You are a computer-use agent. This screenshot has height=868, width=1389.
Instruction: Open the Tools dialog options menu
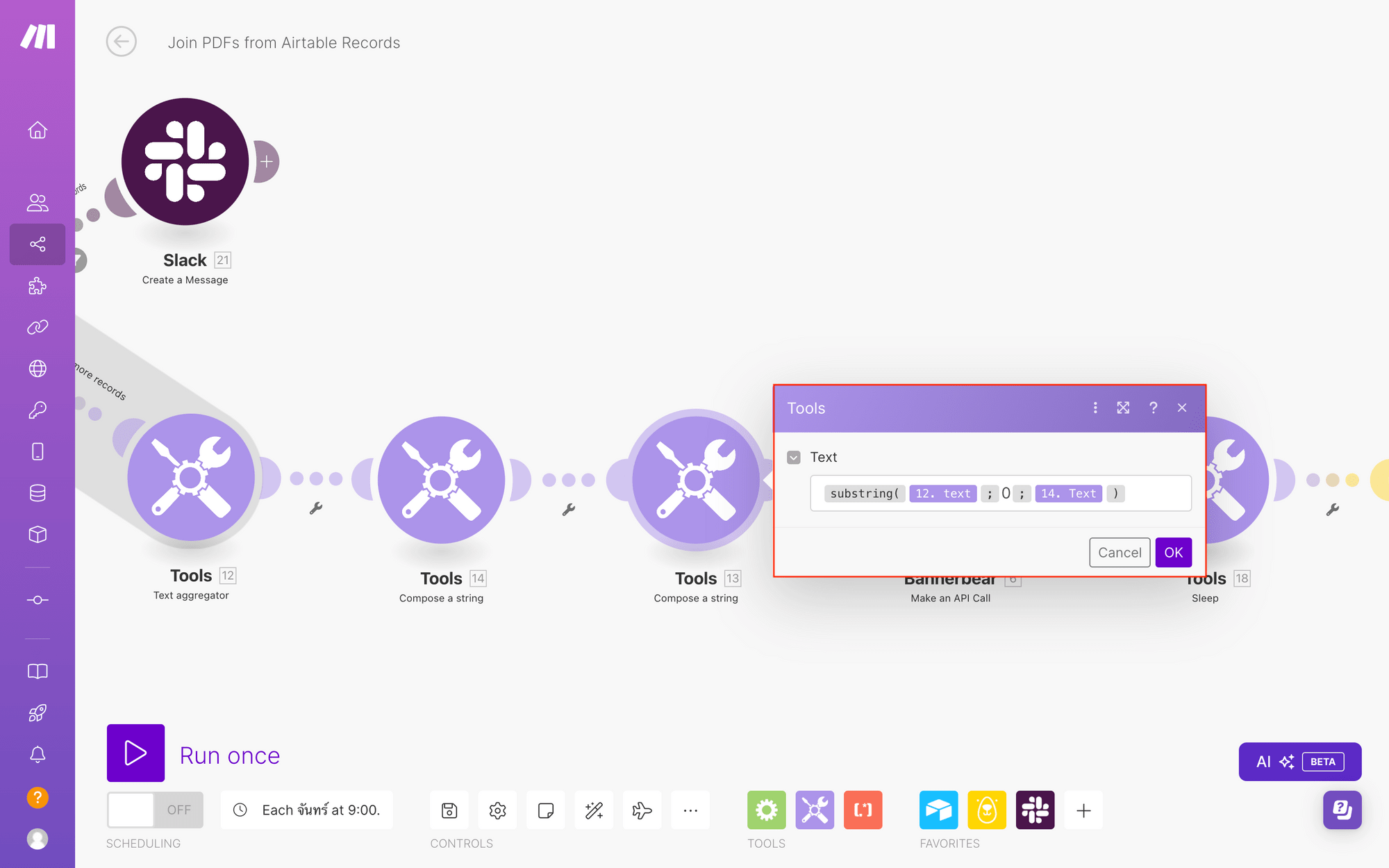tap(1095, 408)
